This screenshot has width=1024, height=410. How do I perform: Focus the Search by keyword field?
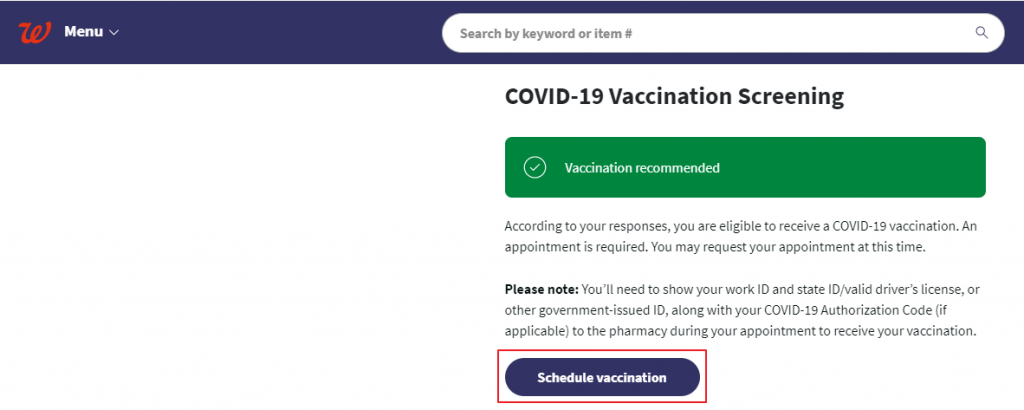pos(700,33)
